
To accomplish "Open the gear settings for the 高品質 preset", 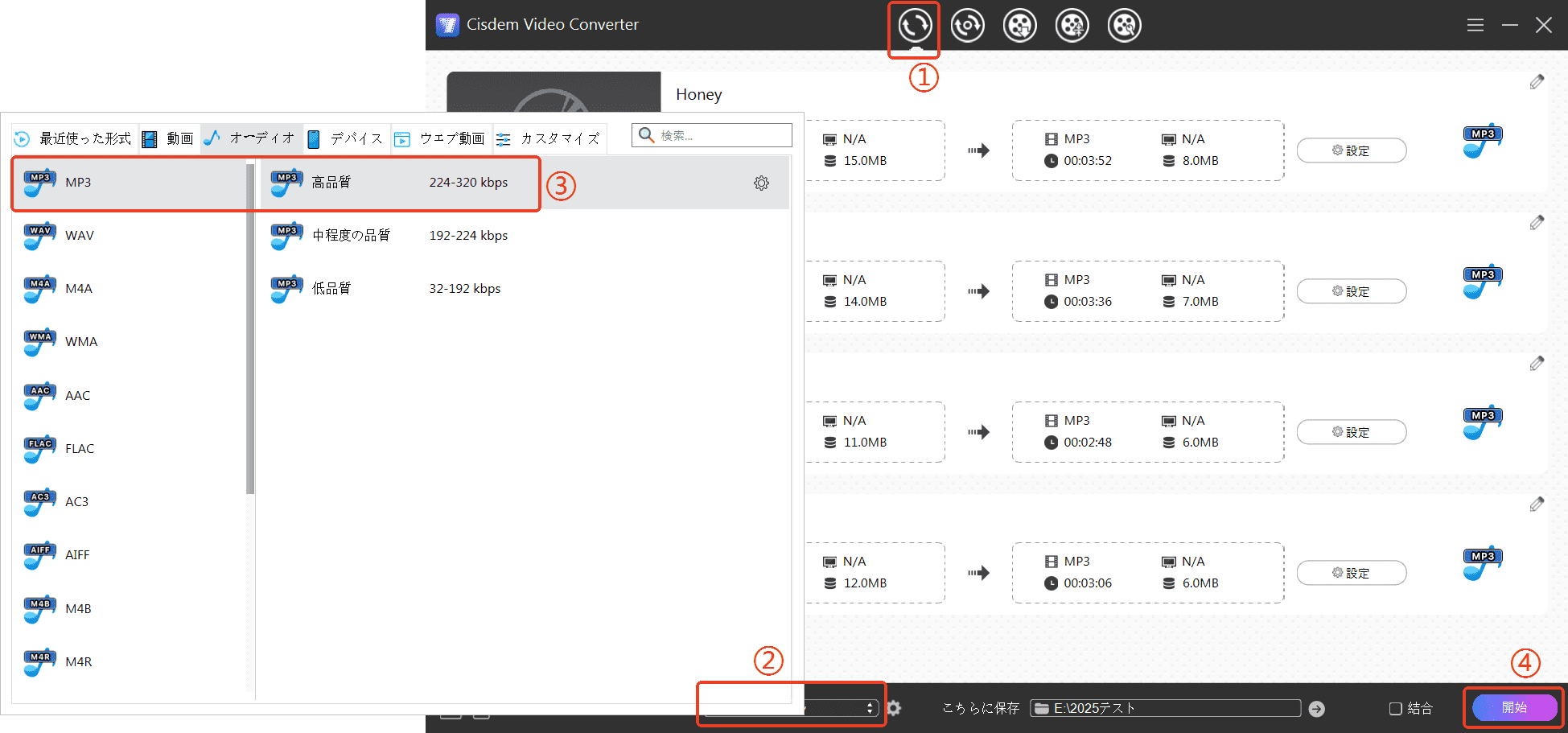I will point(761,183).
